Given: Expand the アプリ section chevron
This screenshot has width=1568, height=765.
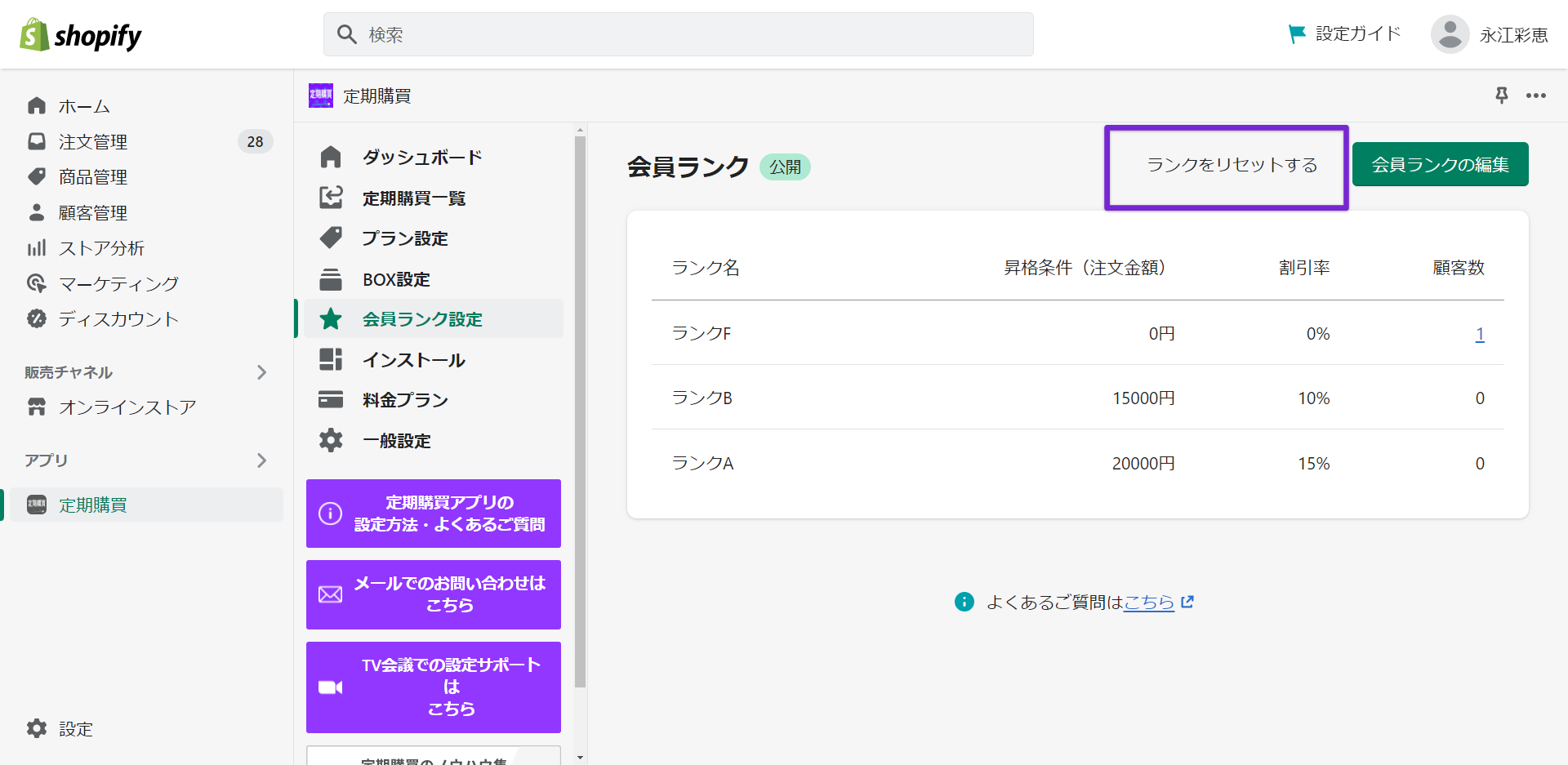Looking at the screenshot, I should pos(261,460).
